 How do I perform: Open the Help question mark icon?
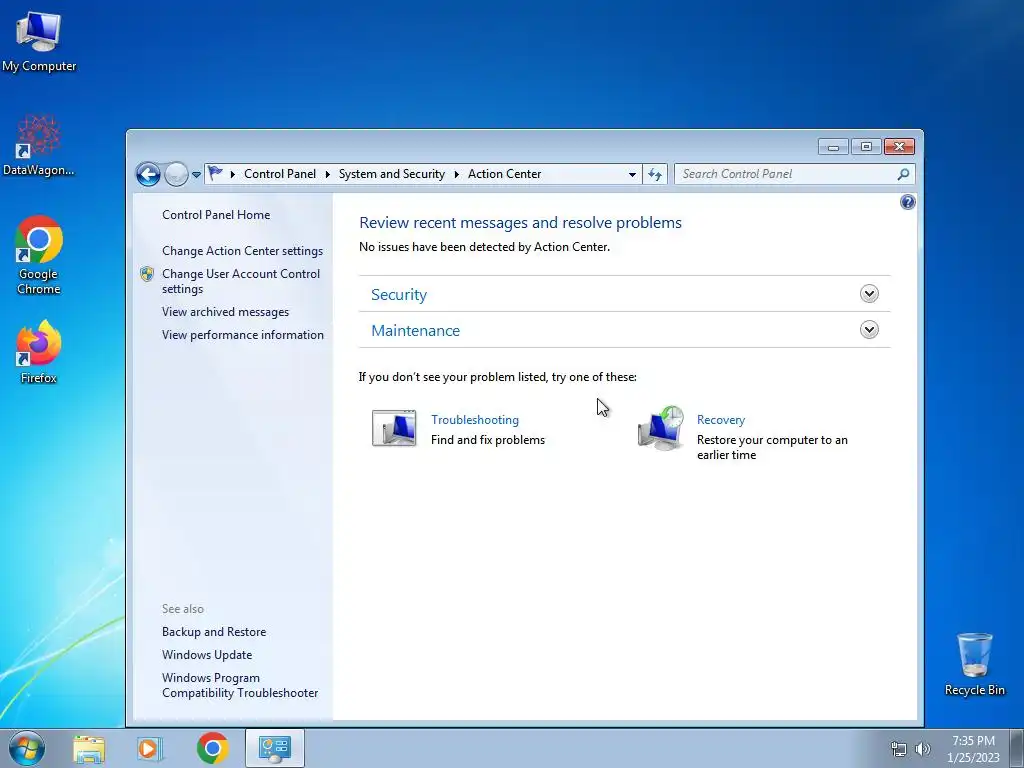[x=908, y=202]
